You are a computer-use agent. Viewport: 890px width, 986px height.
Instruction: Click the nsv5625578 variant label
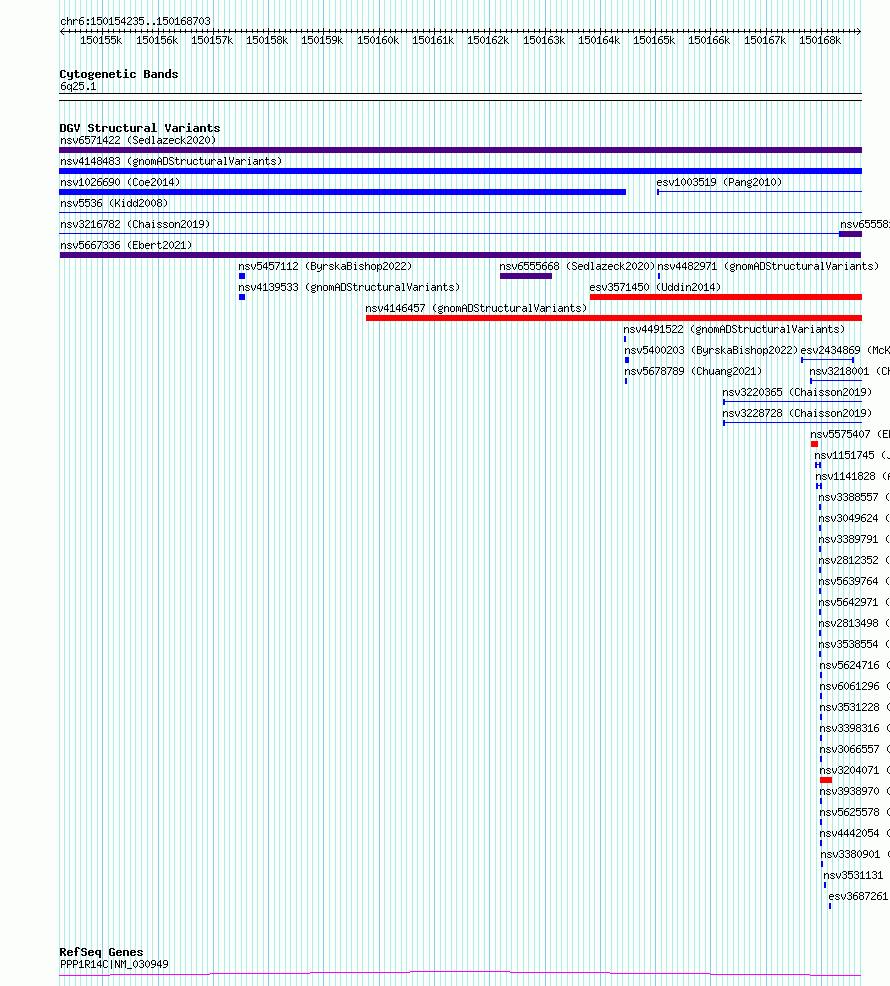pyautogui.click(x=854, y=812)
